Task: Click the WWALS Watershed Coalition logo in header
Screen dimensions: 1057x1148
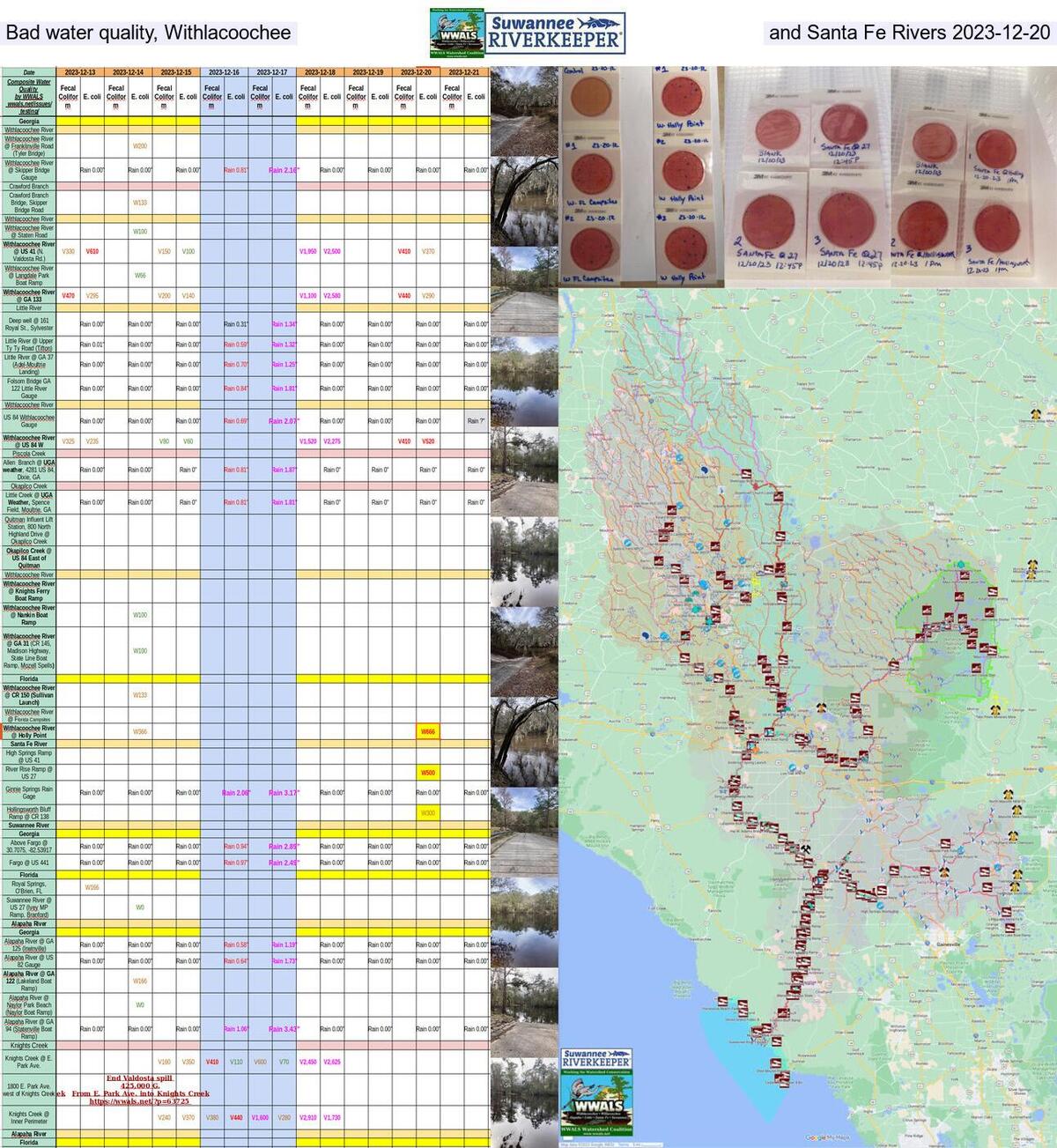Action: pos(457,35)
